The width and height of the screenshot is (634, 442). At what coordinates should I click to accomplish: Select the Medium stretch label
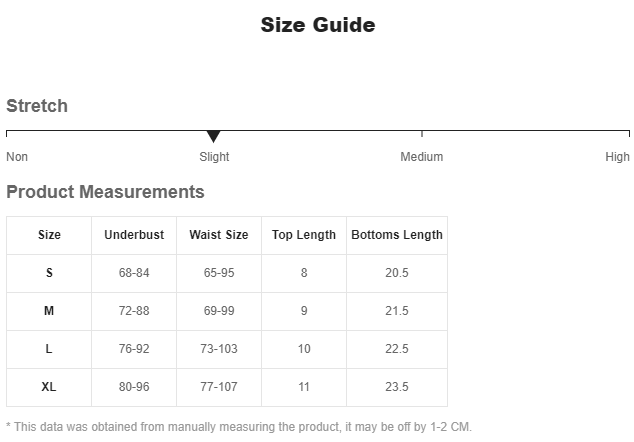click(421, 157)
